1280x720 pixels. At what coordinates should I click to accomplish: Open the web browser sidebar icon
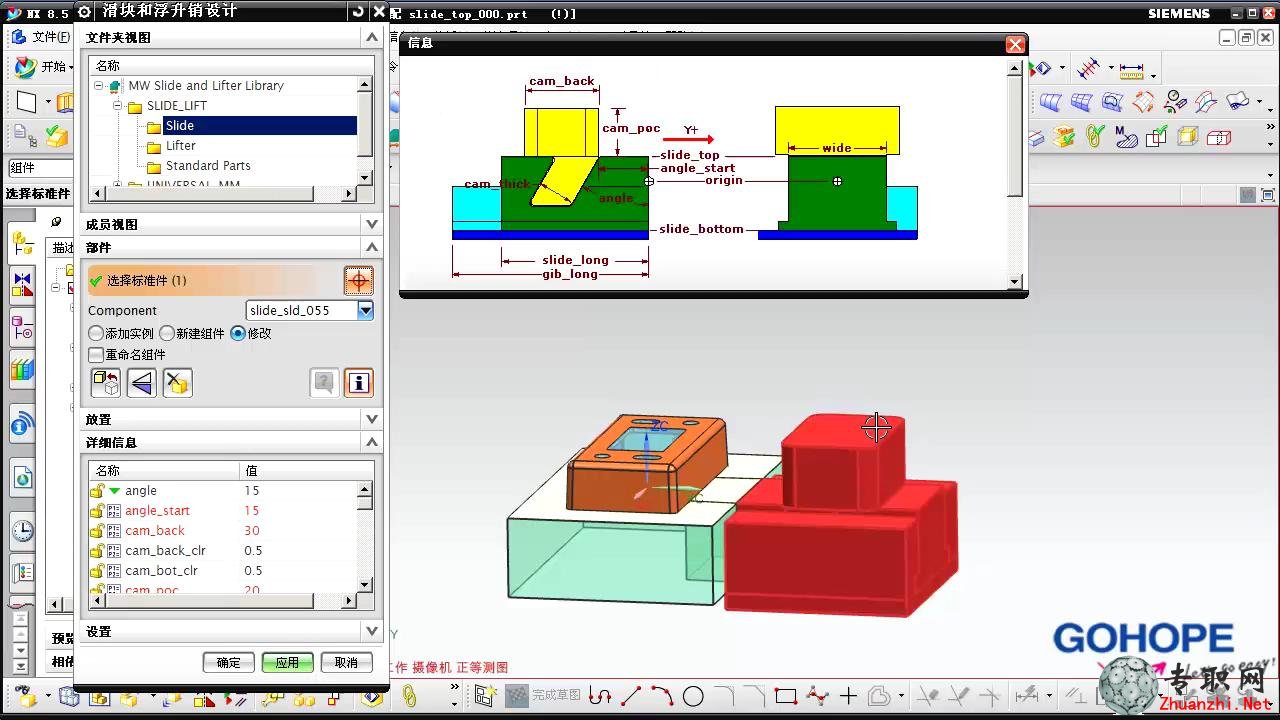[22, 478]
